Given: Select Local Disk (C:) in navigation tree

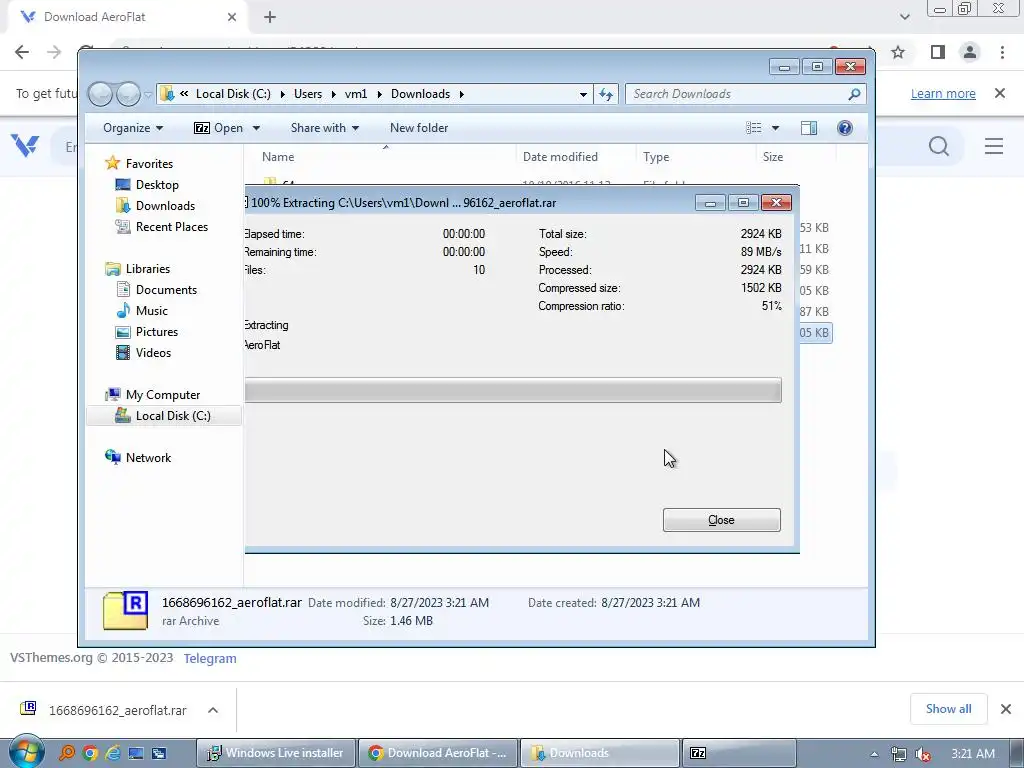Looking at the screenshot, I should coord(172,415).
